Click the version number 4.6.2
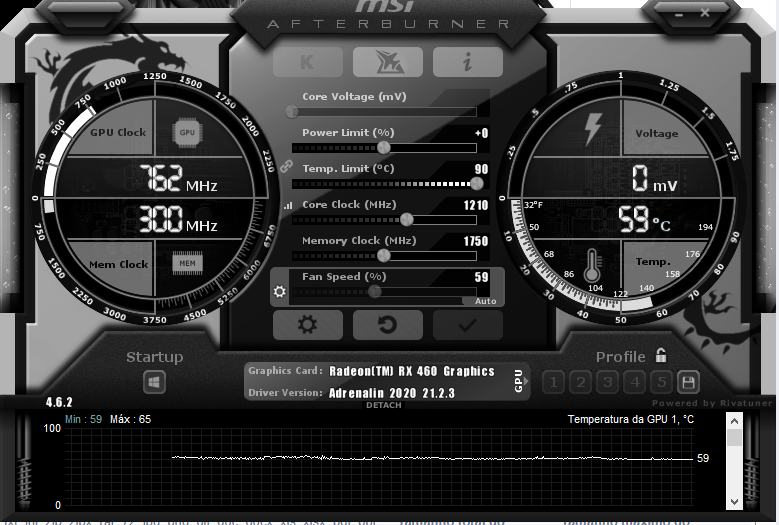Image resolution: width=779 pixels, height=525 pixels. point(59,402)
